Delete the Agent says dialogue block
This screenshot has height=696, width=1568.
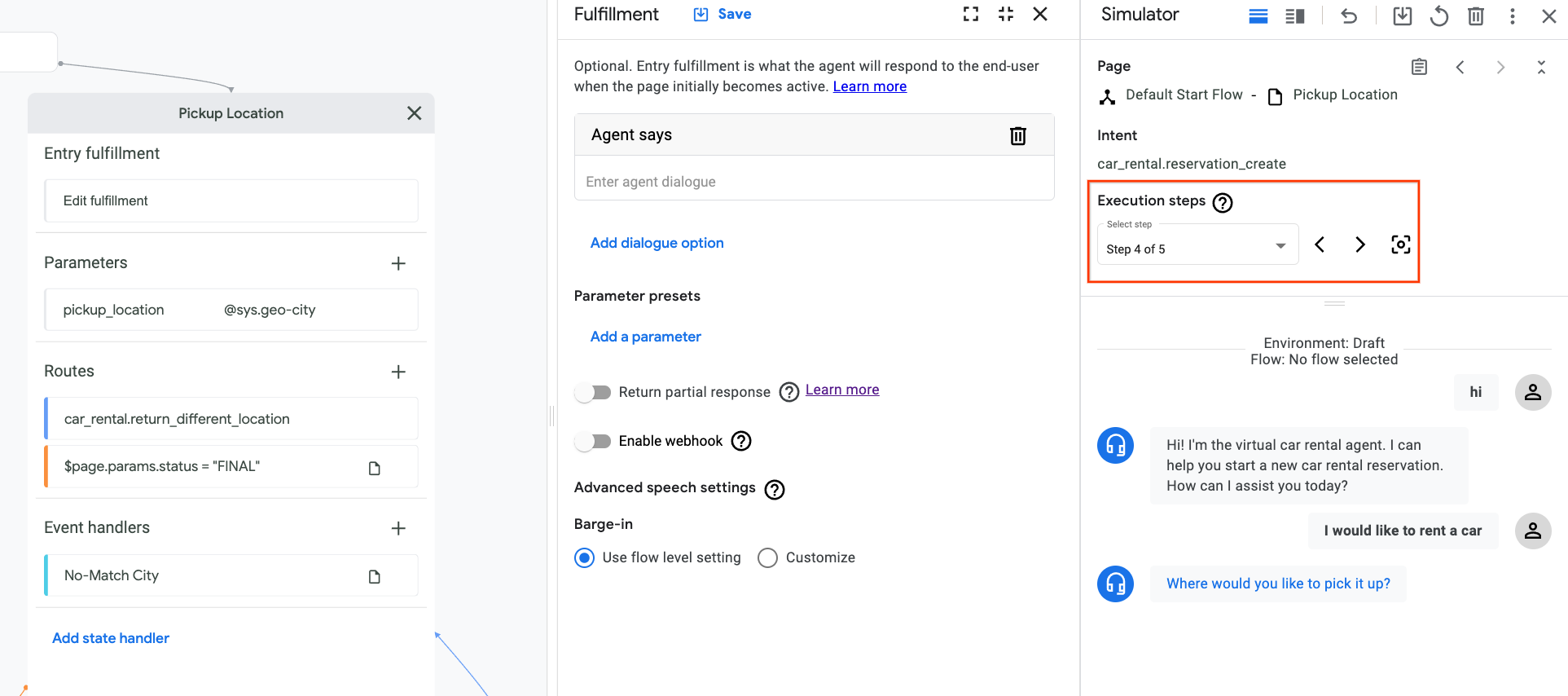coord(1017,135)
